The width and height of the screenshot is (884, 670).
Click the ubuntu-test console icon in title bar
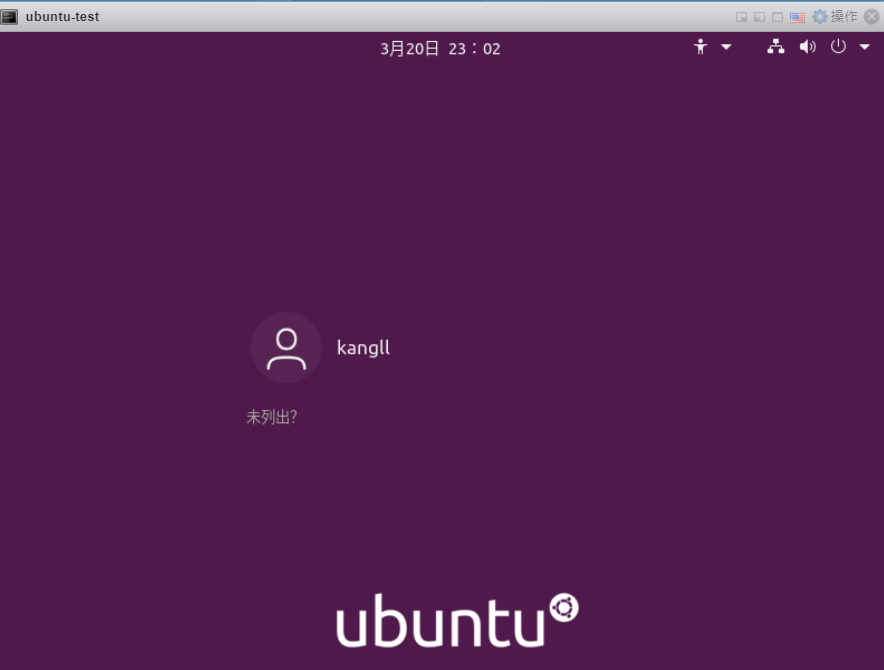click(9, 17)
